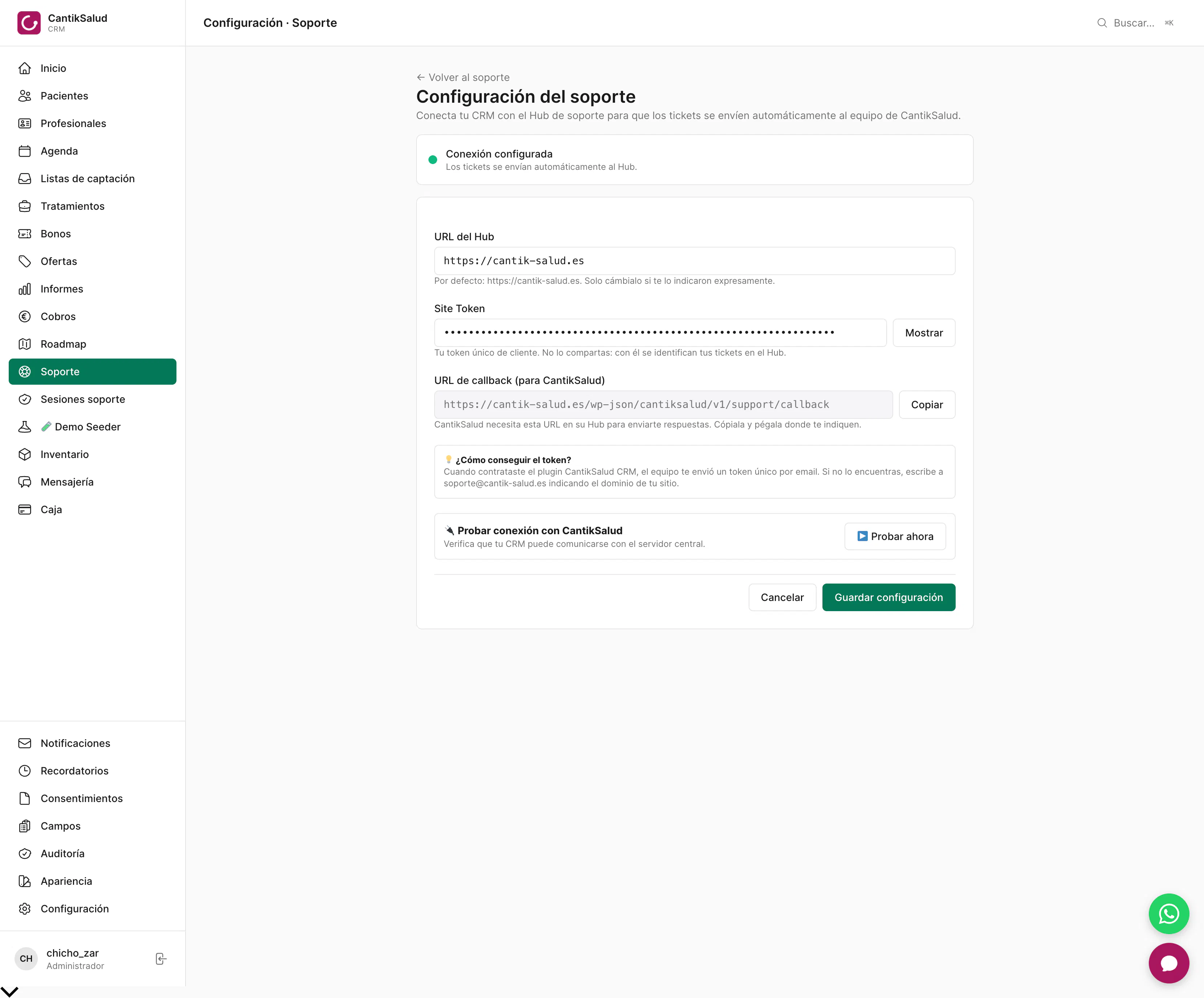Click the Agenda calendar icon
1204x998 pixels.
25,151
